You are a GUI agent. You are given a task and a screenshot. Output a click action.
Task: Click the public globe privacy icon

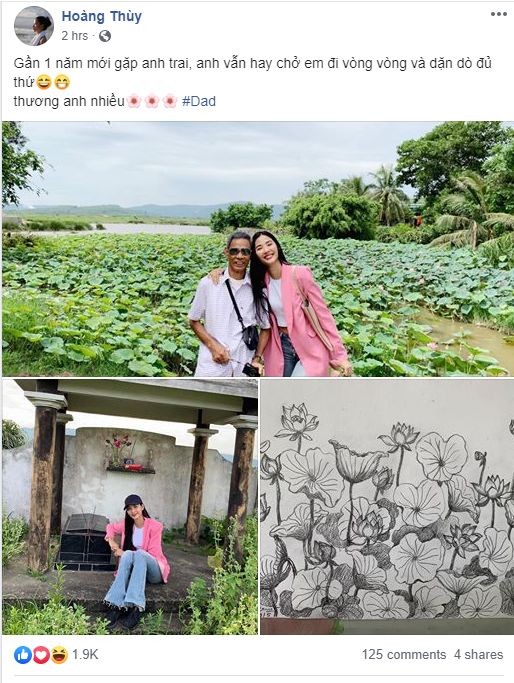coord(105,36)
